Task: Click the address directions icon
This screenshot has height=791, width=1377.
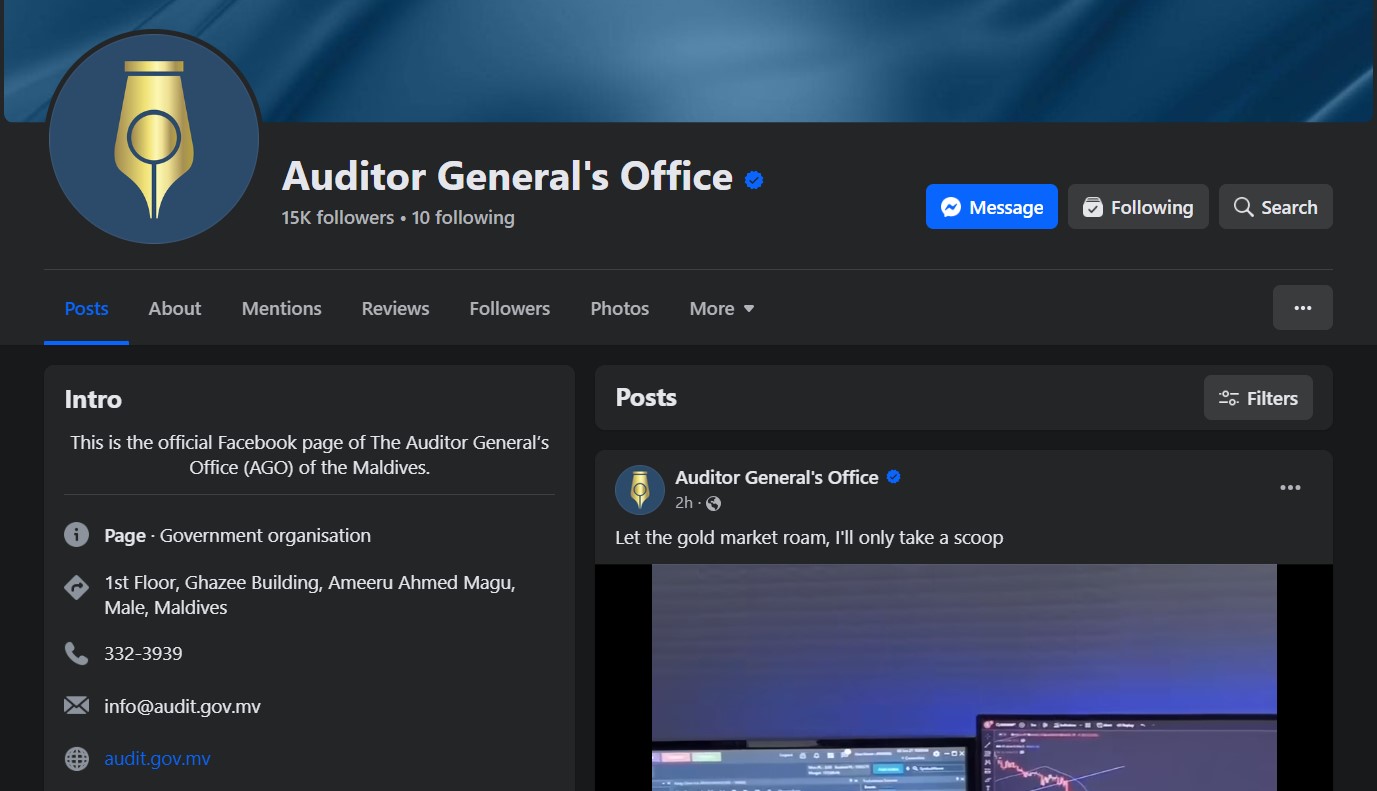Action: pos(77,587)
